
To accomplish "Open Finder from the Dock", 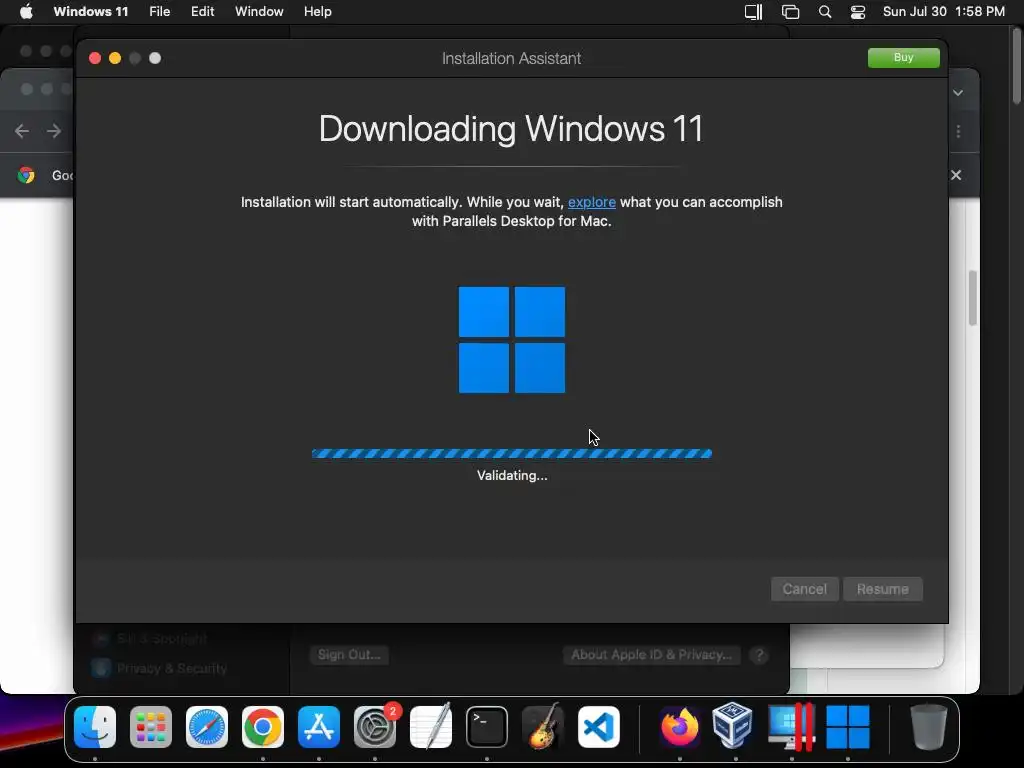I will [95, 727].
